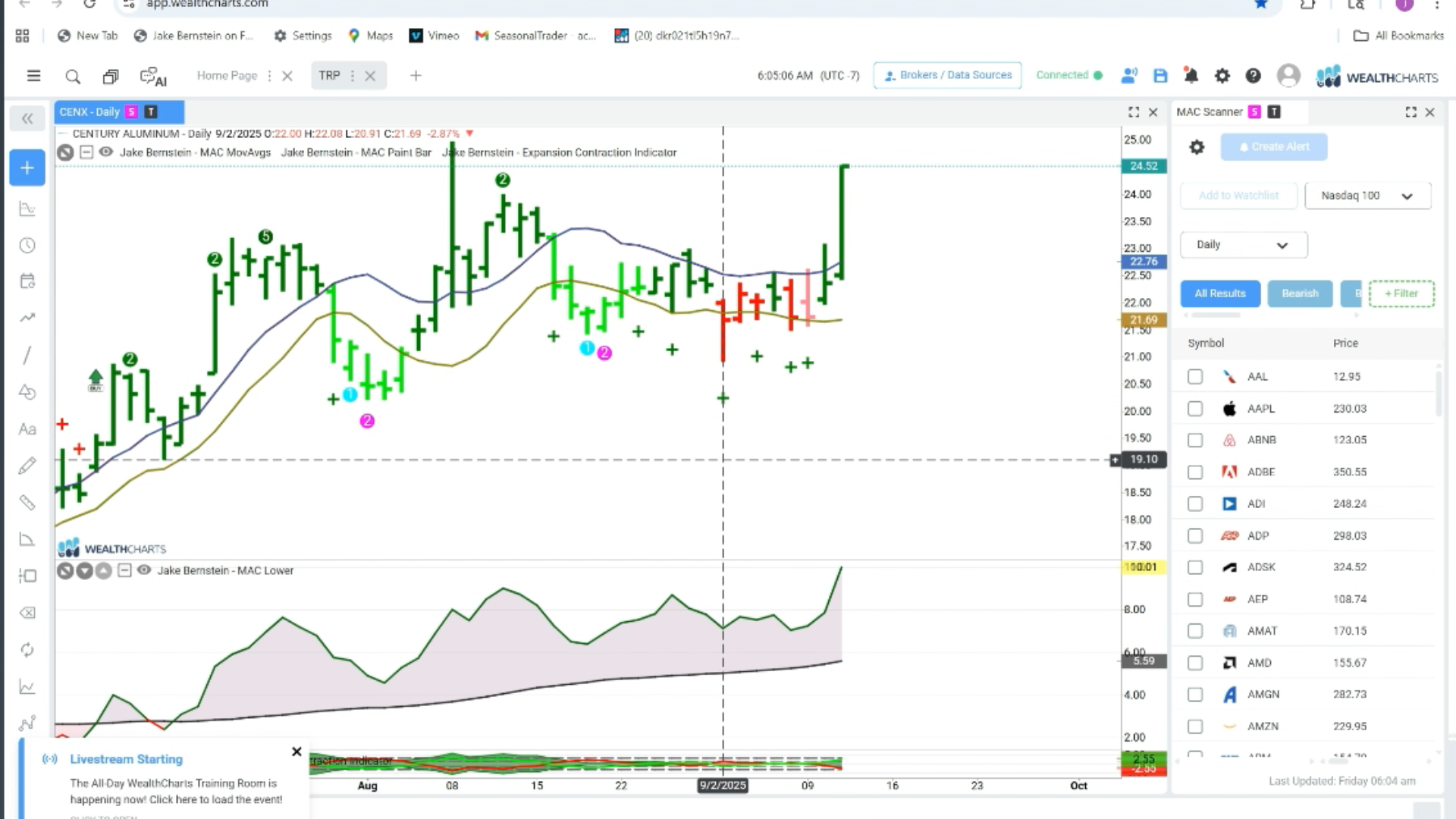The width and height of the screenshot is (1456, 819).
Task: Select the chart type icon in sidebar
Action: 27,209
